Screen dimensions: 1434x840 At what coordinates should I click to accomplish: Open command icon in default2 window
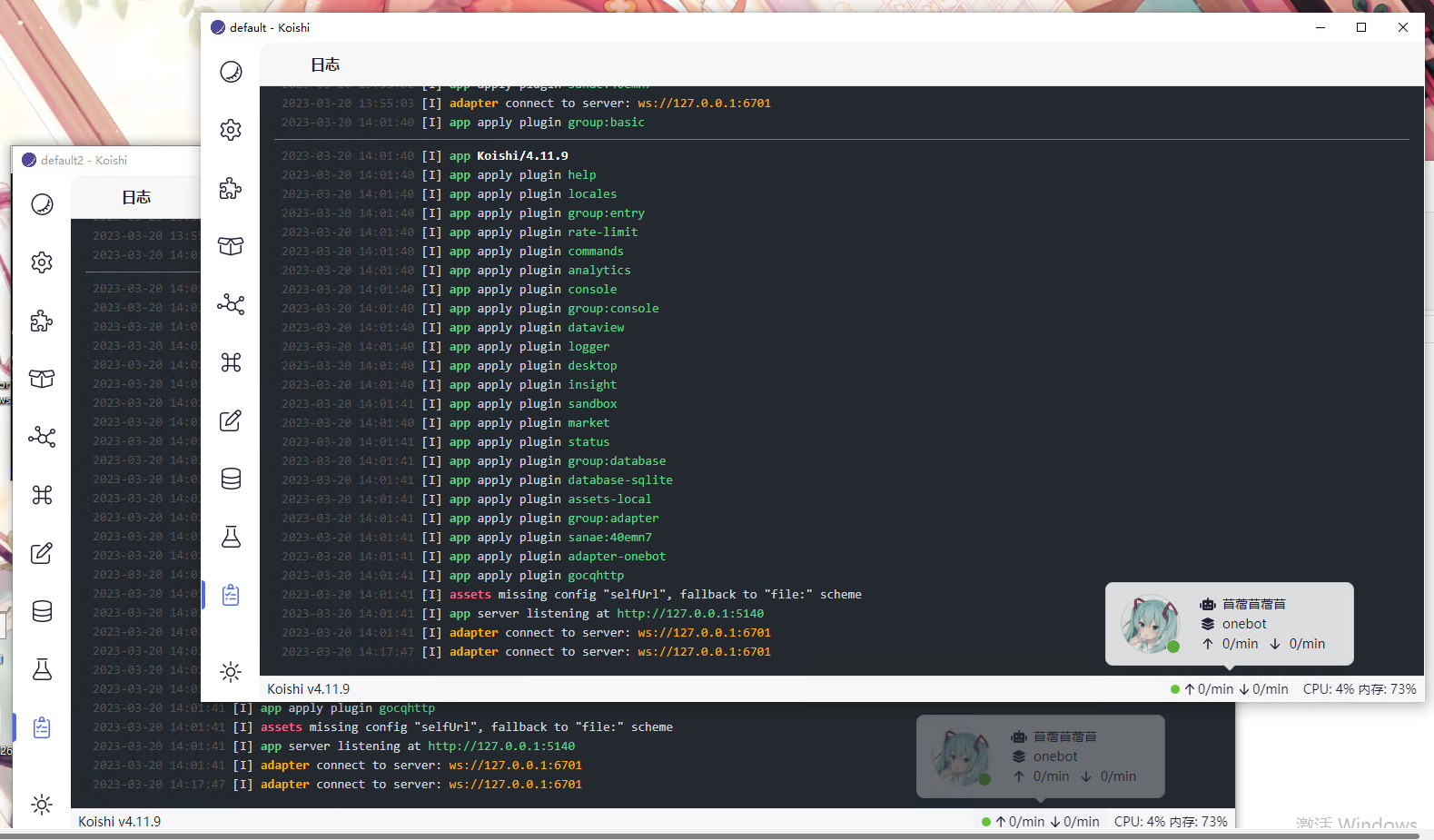pos(42,495)
